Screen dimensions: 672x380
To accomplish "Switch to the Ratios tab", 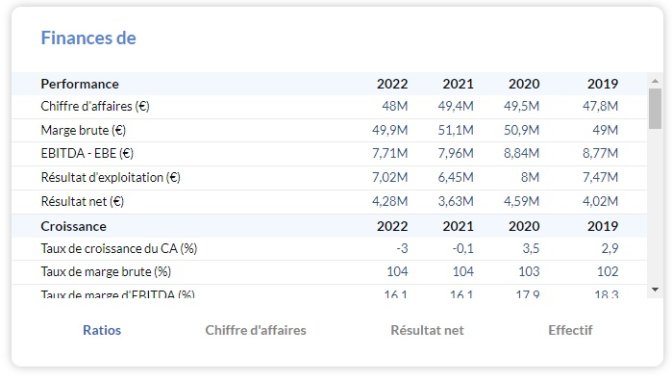I will [x=102, y=330].
